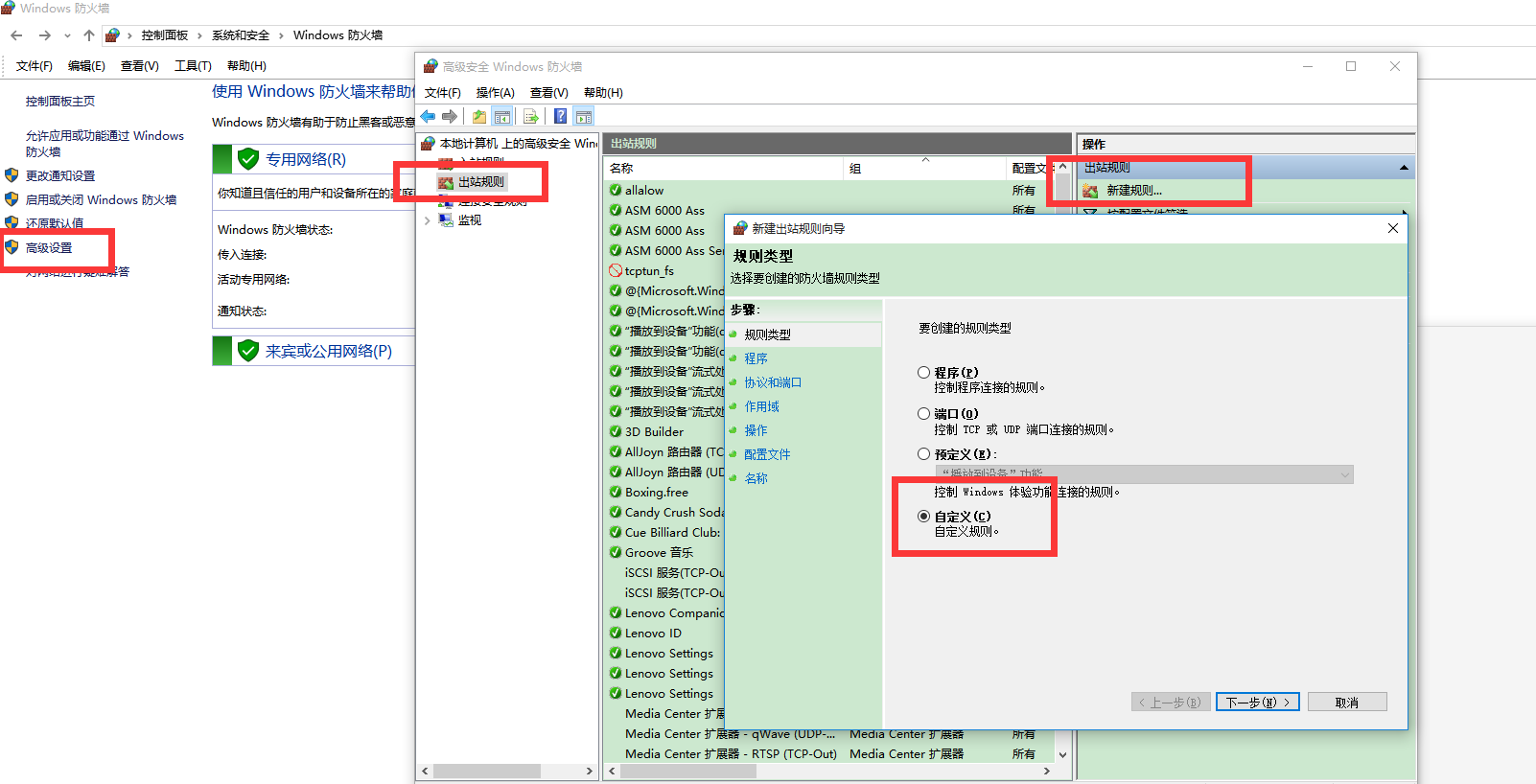Click the green check icon of allalow rule
Viewport: 1536px width, 784px height.
pos(616,191)
